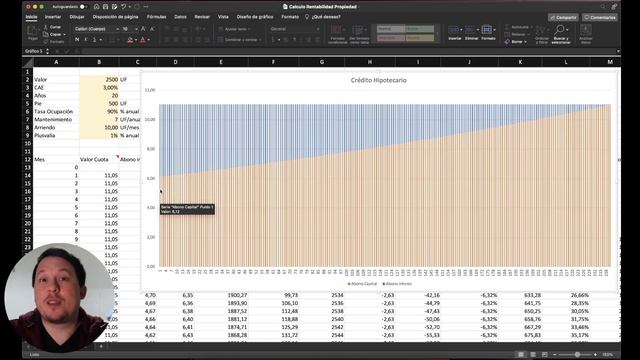Open the Copiar dropdown arrow

pyautogui.click(x=64, y=34)
